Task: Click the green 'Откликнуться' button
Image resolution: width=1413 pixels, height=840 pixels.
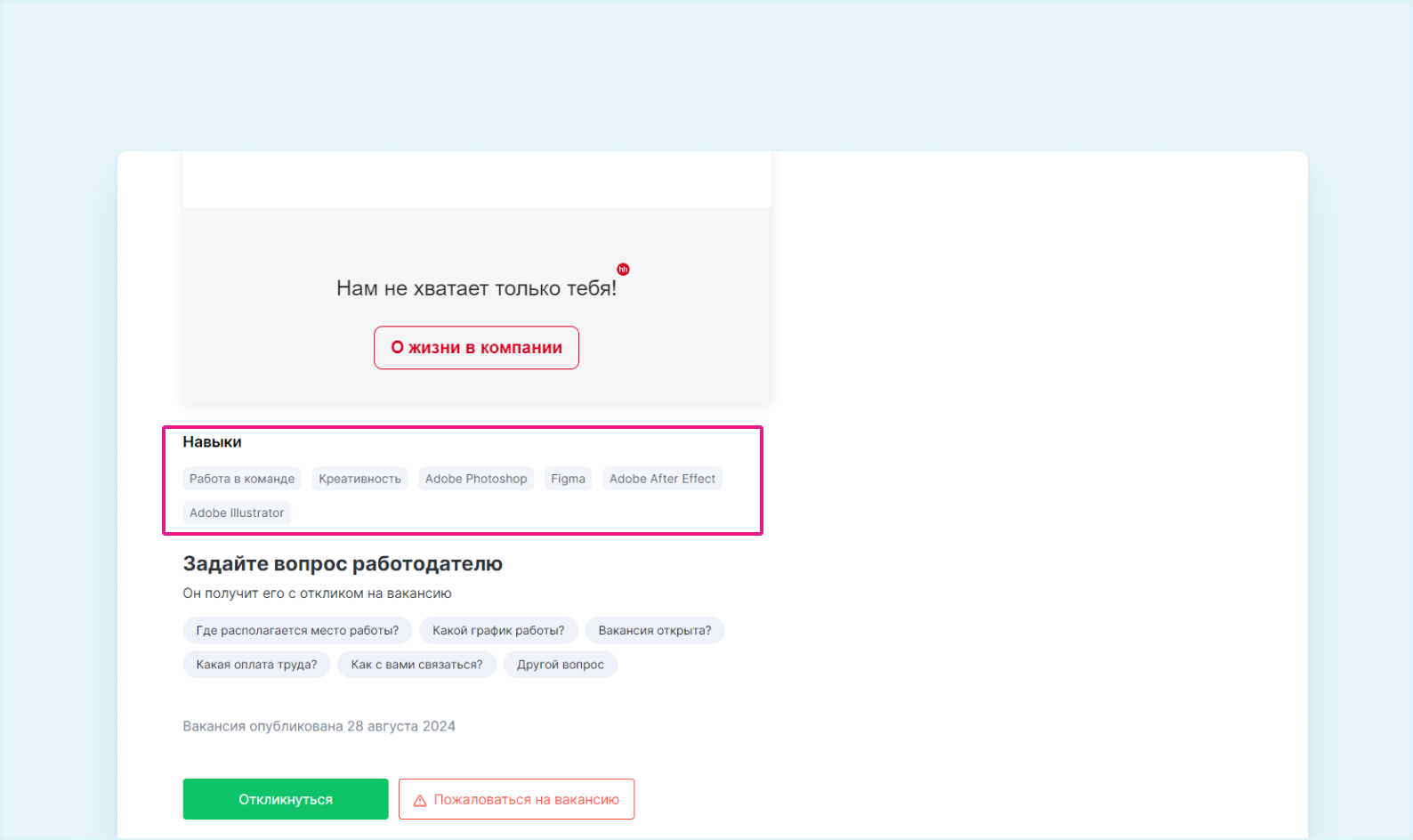Action: tap(286, 799)
